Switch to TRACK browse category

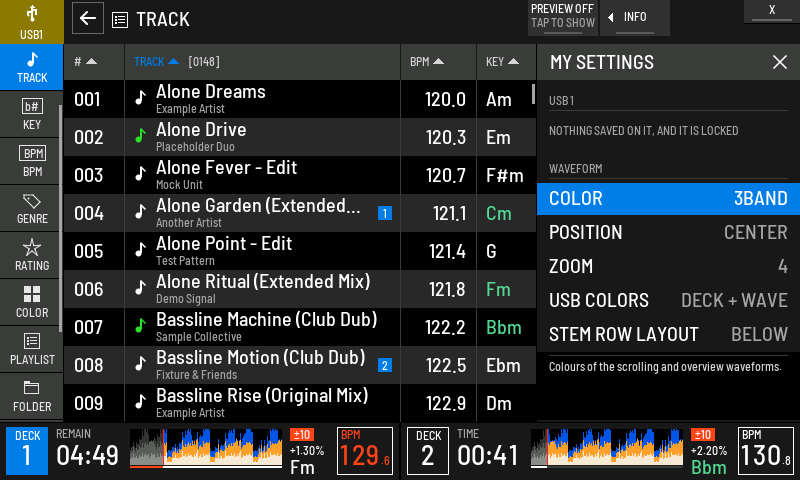point(32,67)
